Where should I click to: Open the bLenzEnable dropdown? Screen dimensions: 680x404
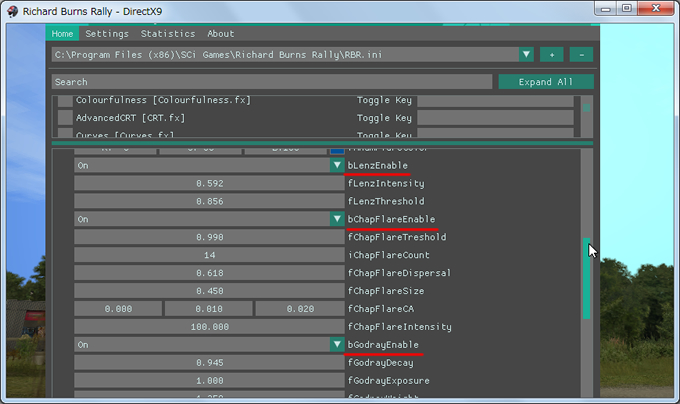coord(209,165)
